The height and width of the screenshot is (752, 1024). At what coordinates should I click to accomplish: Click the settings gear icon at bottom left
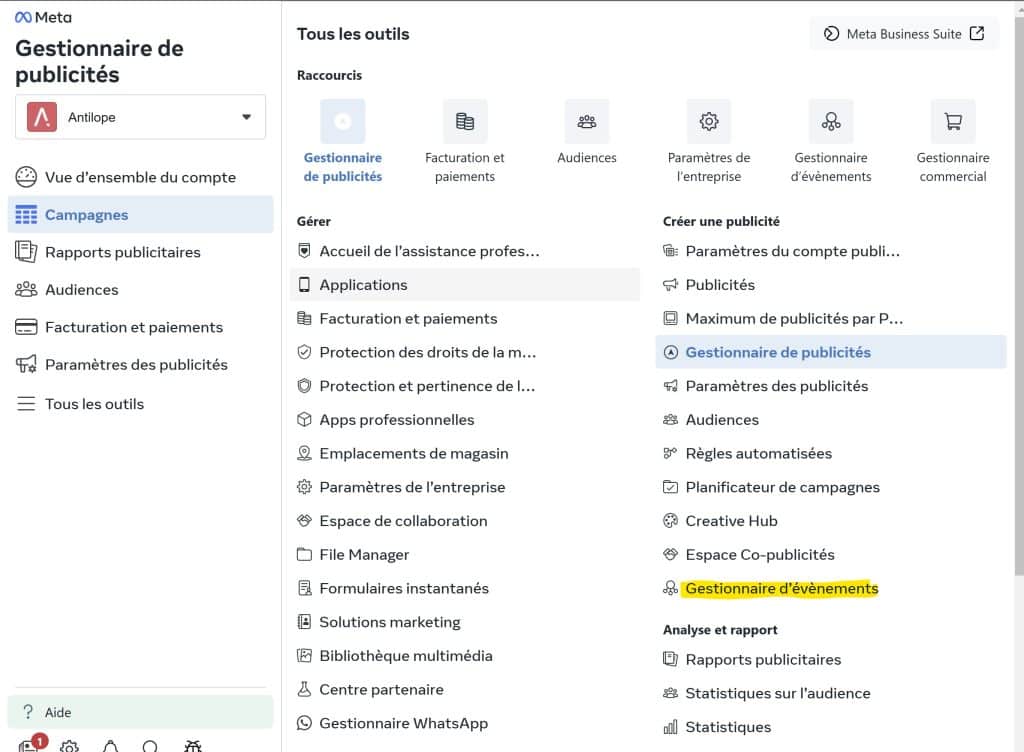click(x=69, y=745)
